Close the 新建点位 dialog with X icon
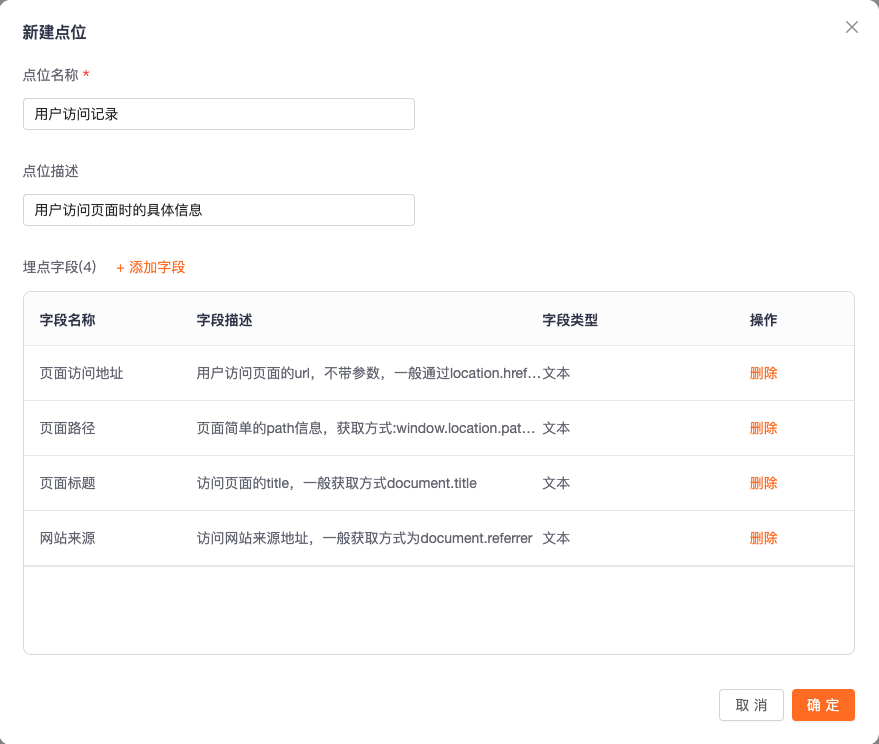 coord(852,27)
